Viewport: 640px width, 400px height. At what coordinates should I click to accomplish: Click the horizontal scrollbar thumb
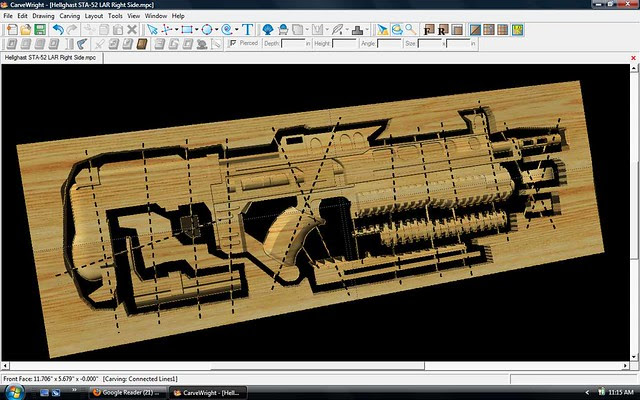(317, 366)
